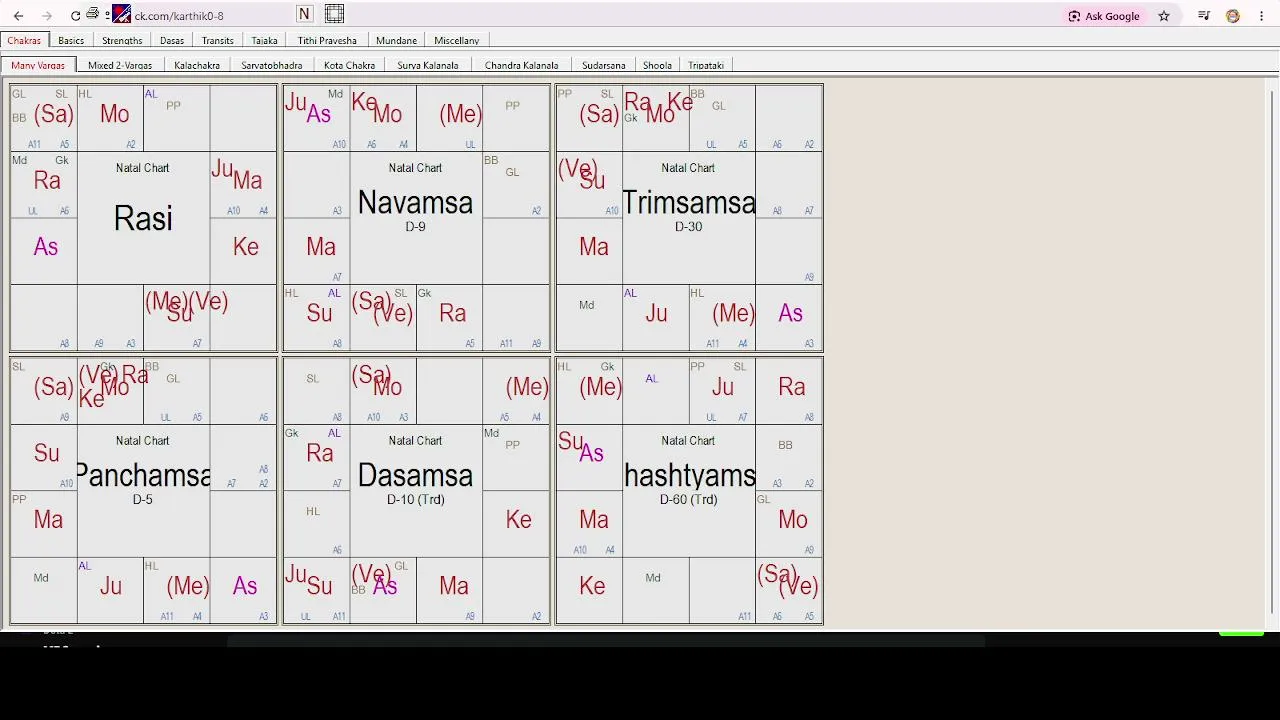Open the Tripataki sub-tab

point(706,65)
